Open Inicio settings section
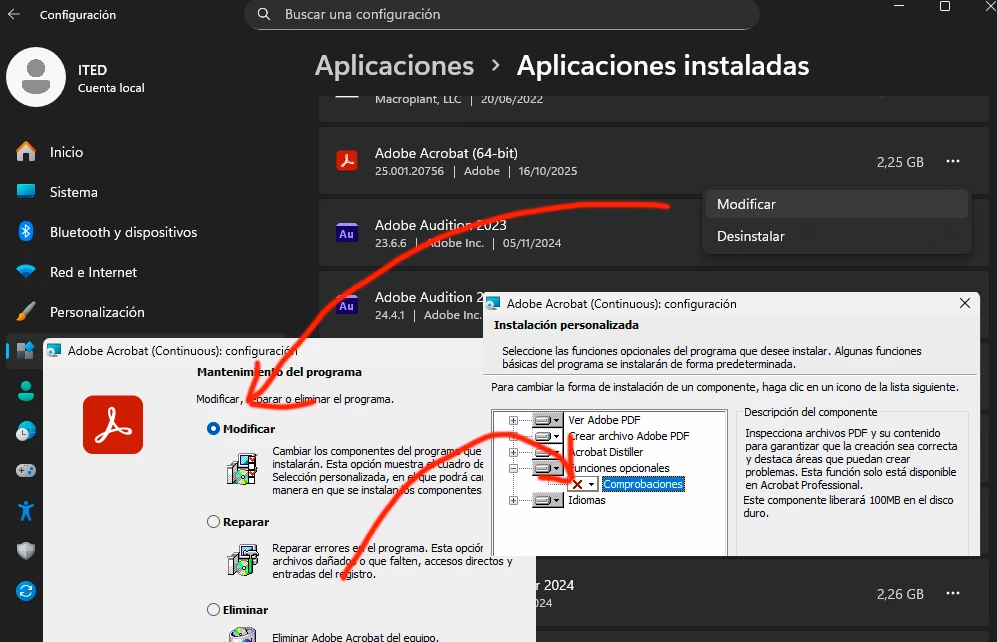997x642 pixels. (66, 152)
